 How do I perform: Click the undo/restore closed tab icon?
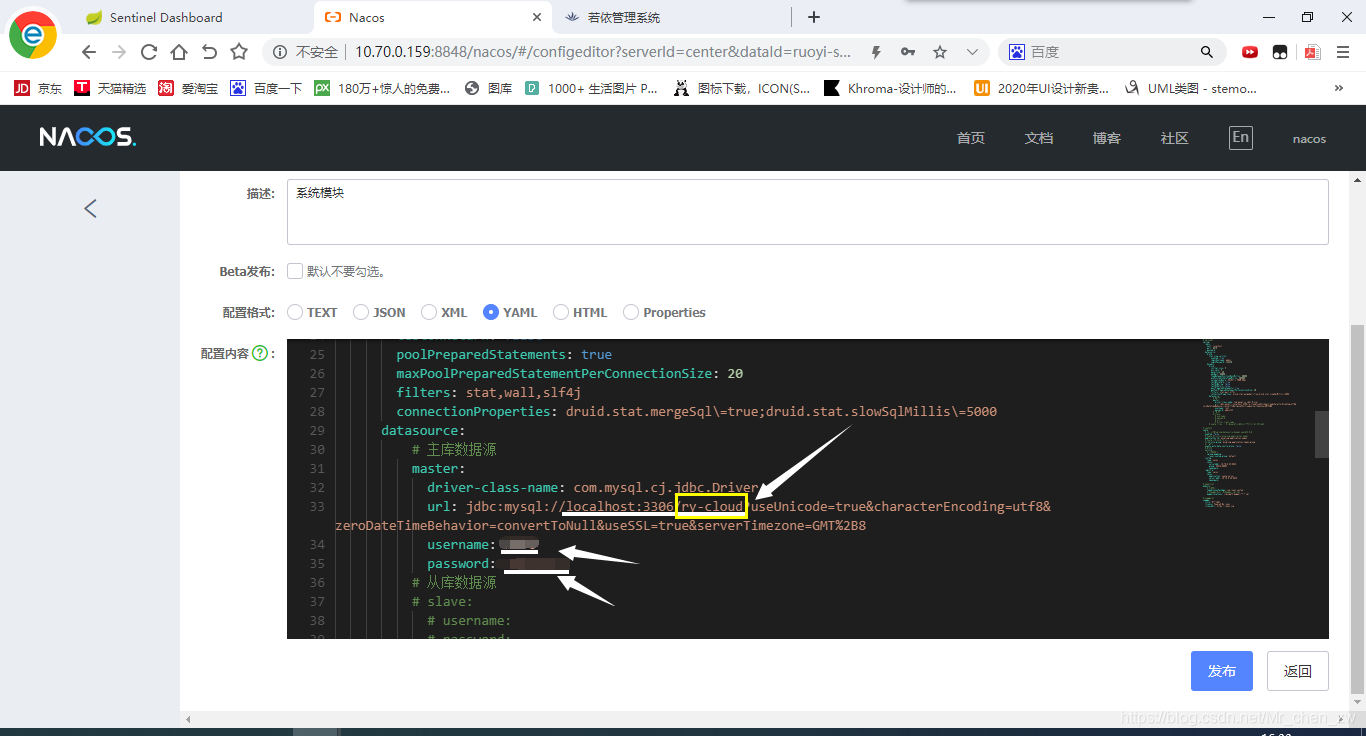(209, 52)
